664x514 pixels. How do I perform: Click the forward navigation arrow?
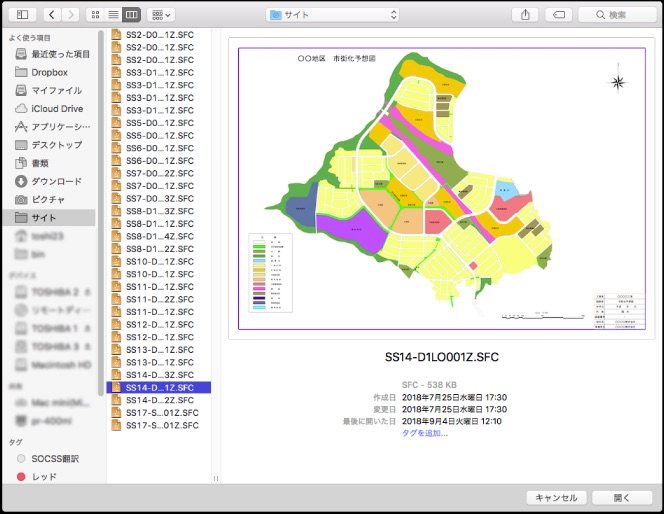[x=72, y=15]
